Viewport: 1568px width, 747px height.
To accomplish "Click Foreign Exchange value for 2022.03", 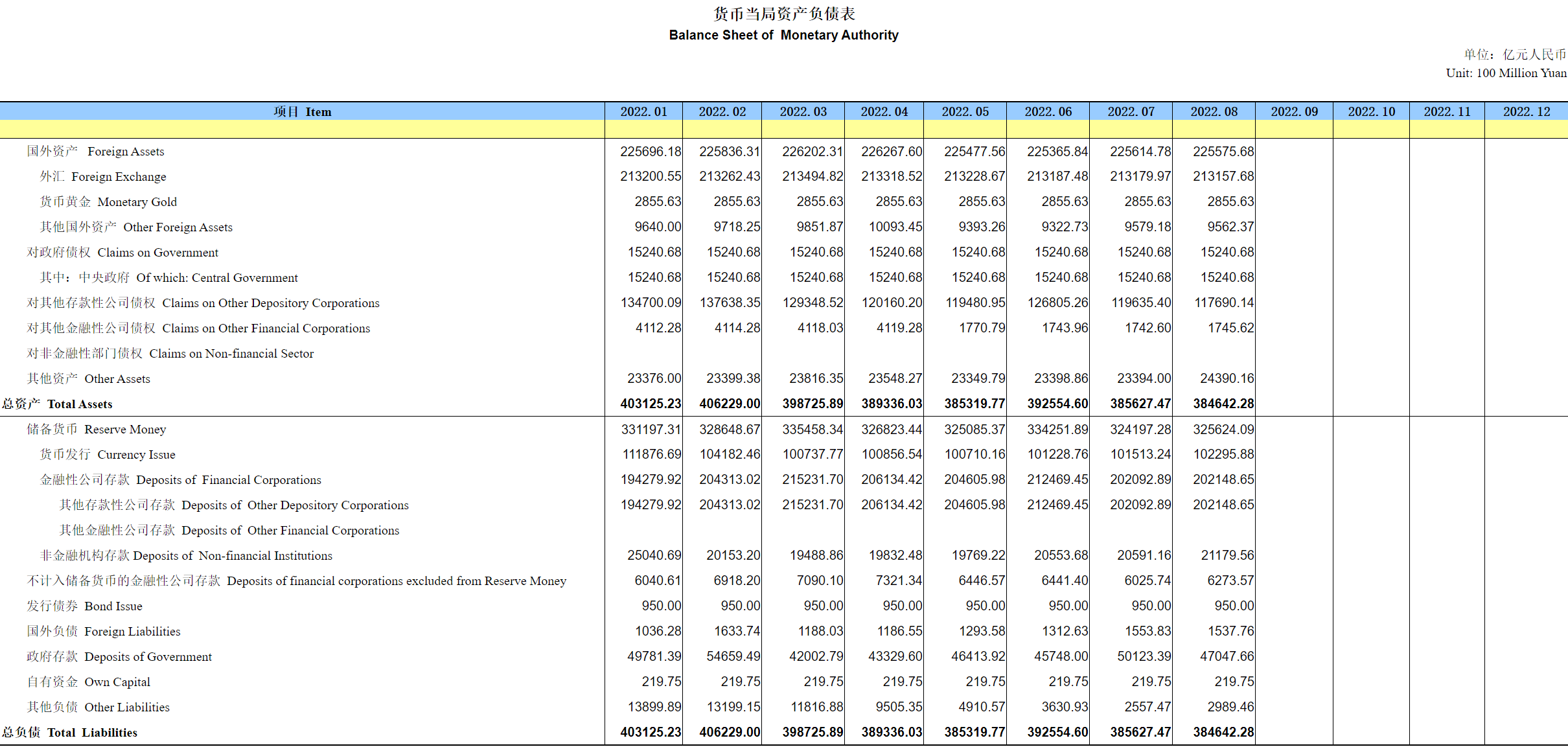I will 812,176.
